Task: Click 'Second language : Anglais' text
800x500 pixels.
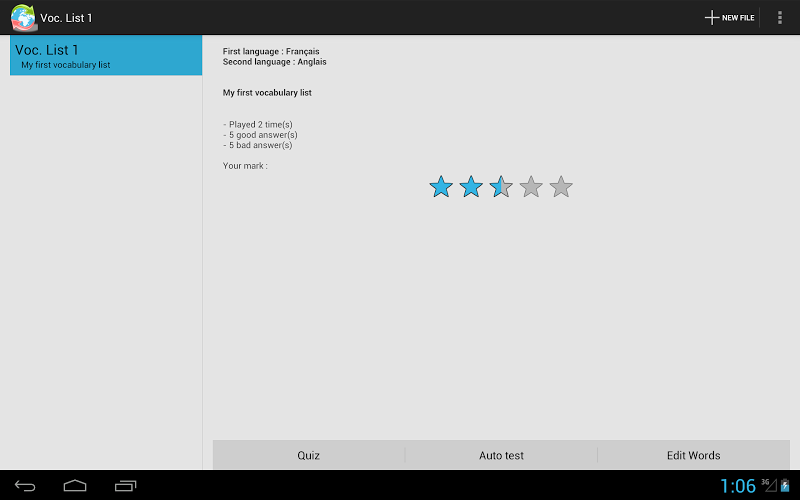Action: (x=274, y=62)
